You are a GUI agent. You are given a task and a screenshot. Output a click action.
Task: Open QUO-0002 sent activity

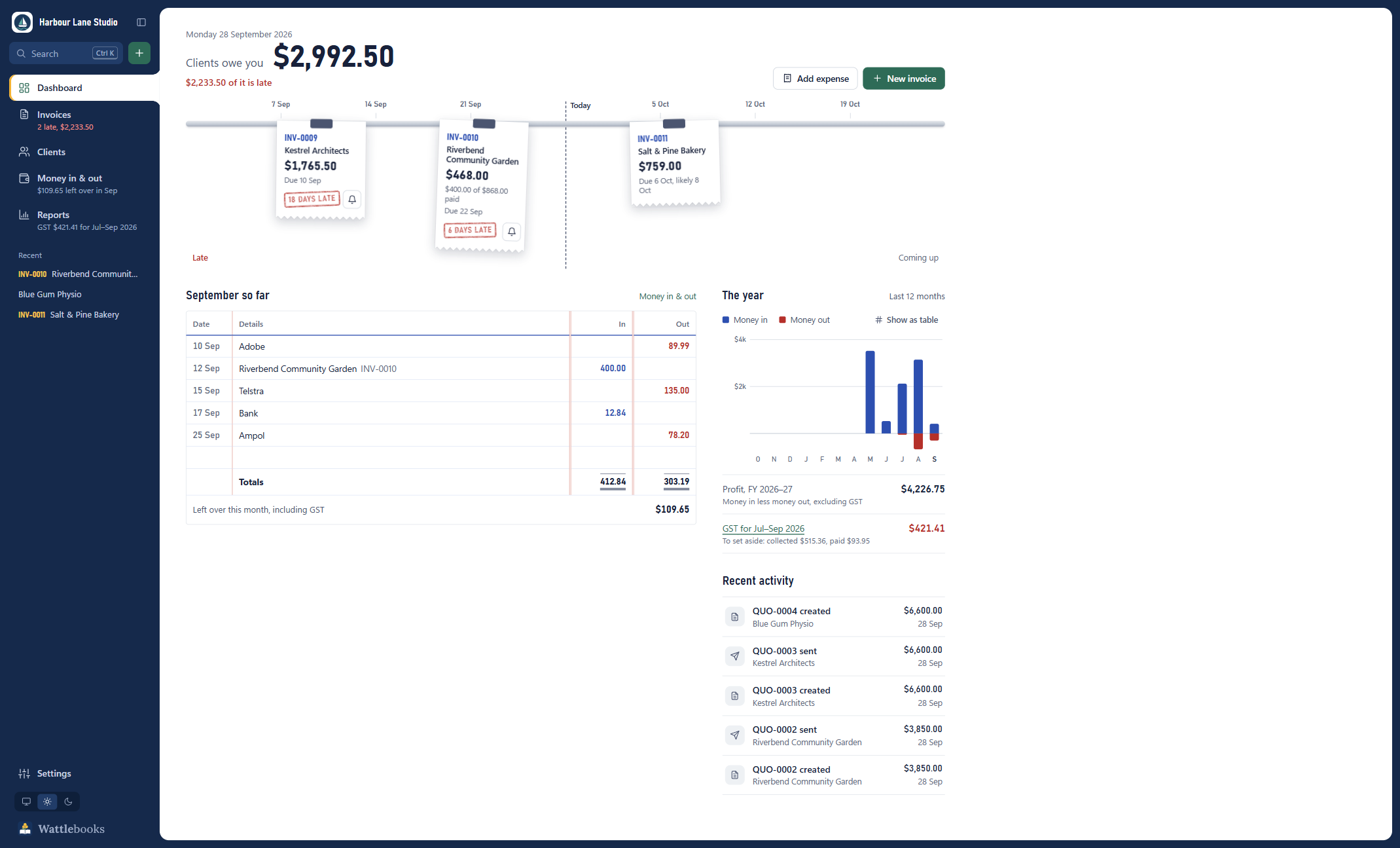833,735
